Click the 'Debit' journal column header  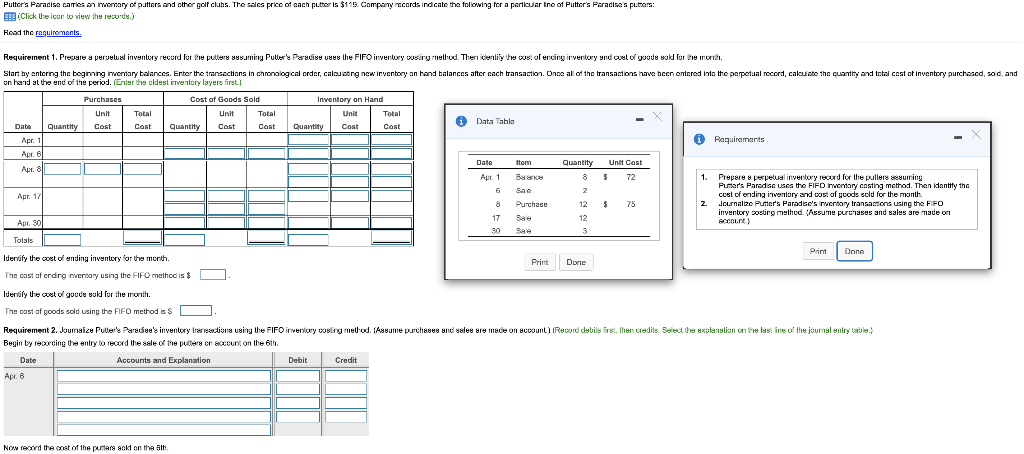[x=298, y=360]
